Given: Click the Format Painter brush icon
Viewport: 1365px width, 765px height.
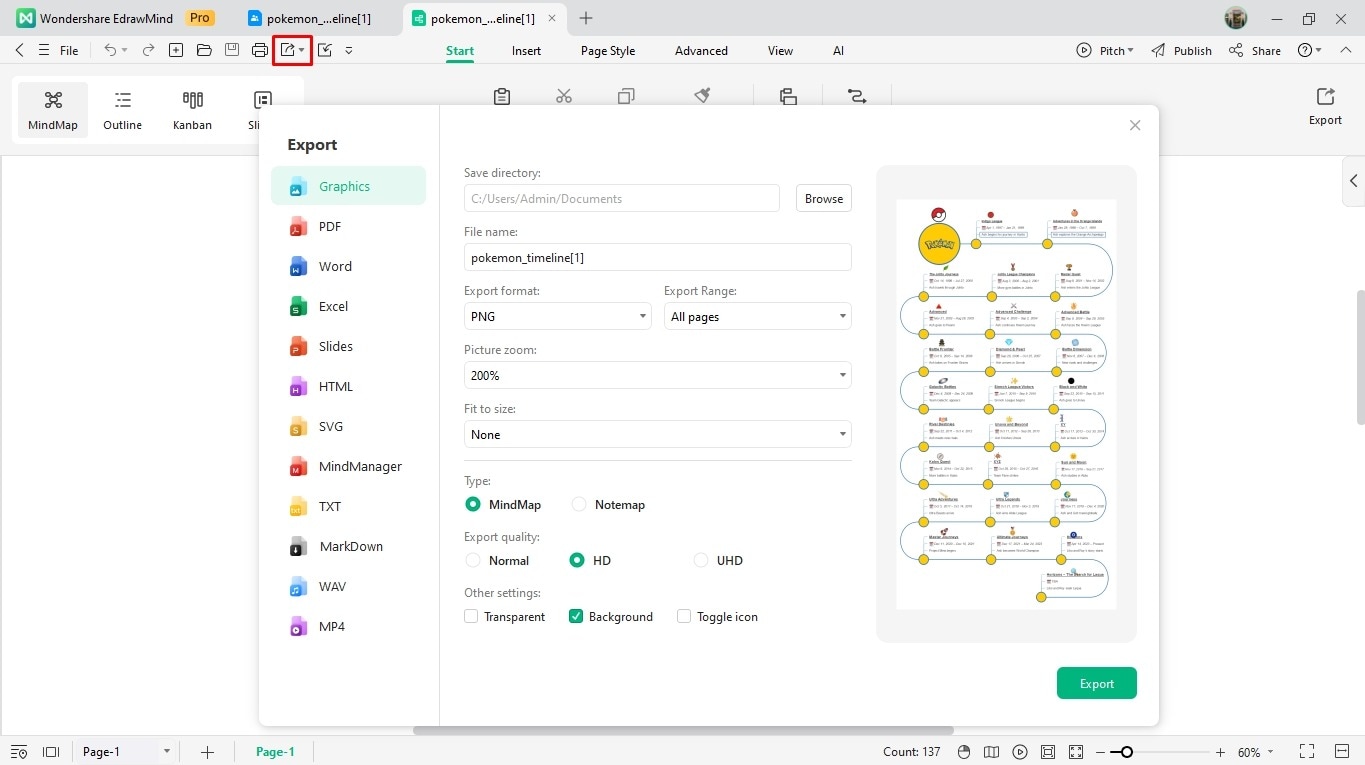Looking at the screenshot, I should (703, 96).
